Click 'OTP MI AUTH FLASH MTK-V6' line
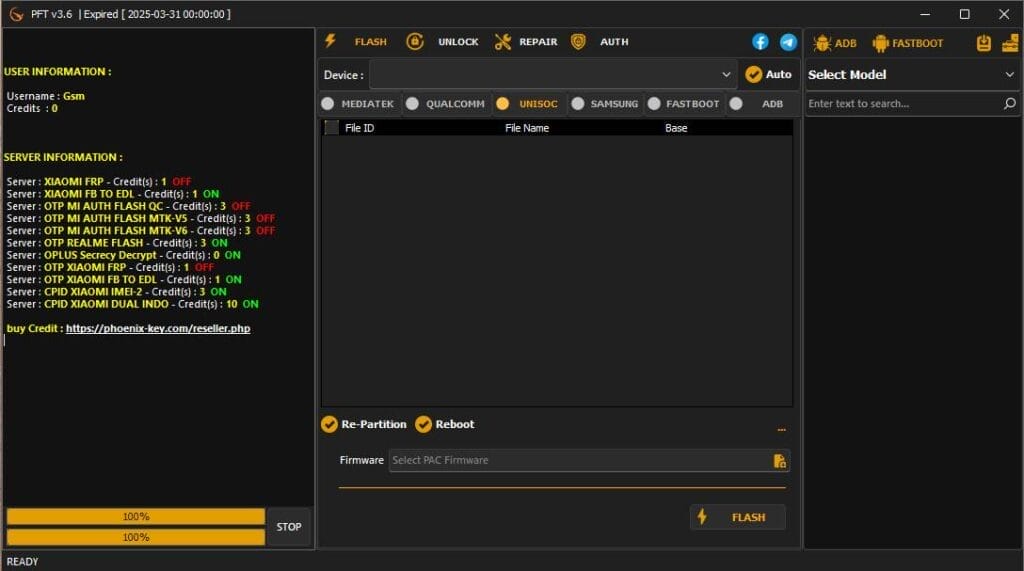Viewport: 1024px width, 571px height. coord(140,231)
